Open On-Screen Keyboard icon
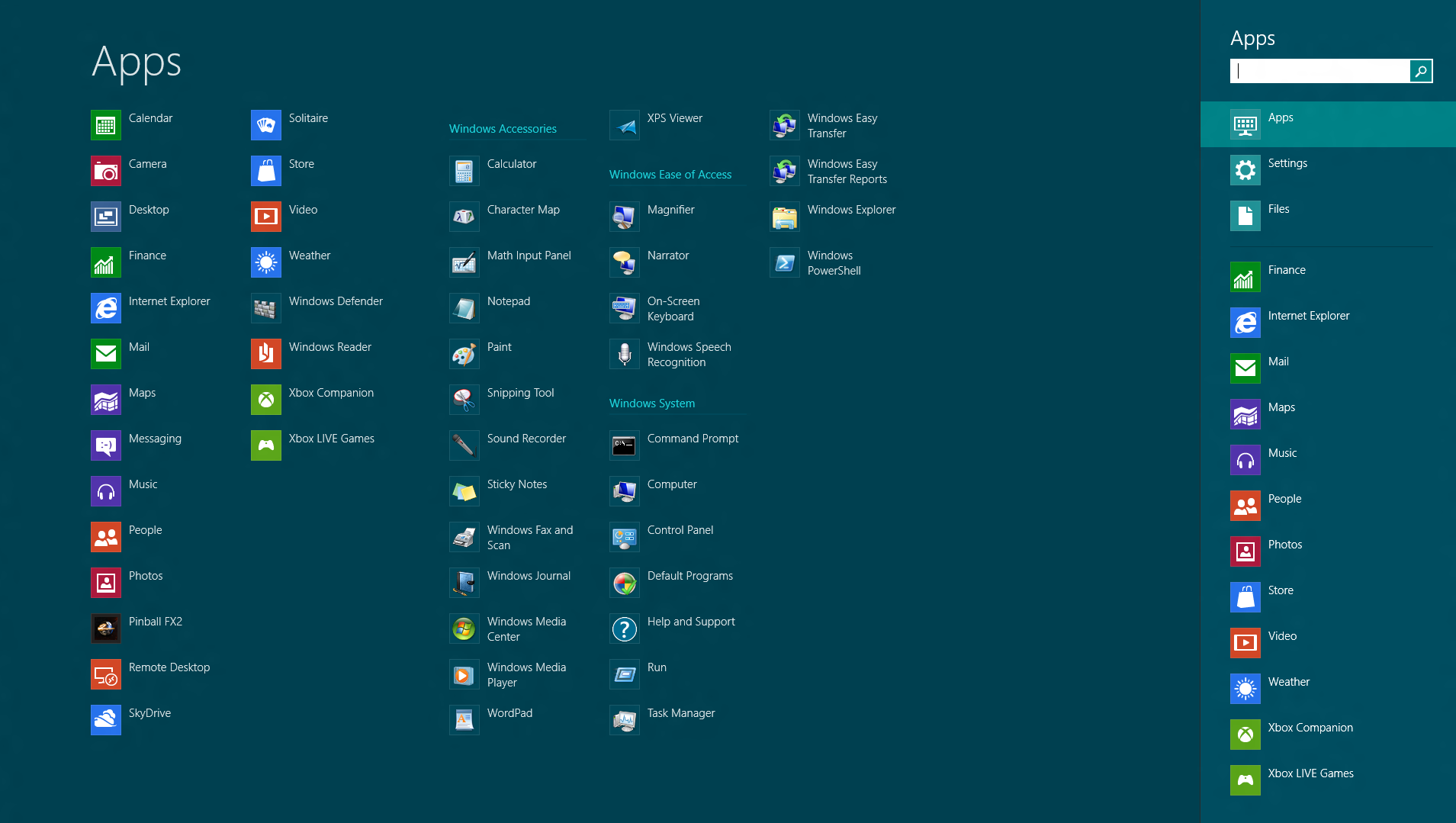1456x823 pixels. point(624,308)
